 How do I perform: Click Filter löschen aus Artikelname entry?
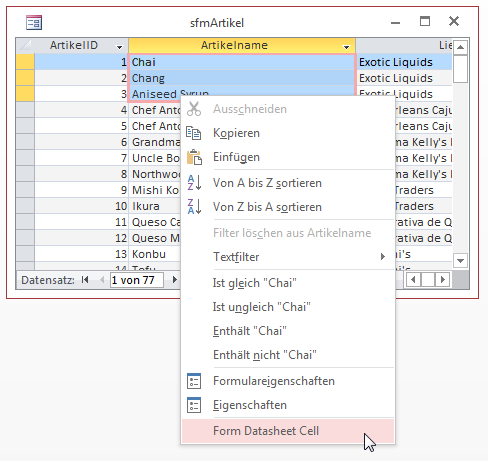coord(288,233)
